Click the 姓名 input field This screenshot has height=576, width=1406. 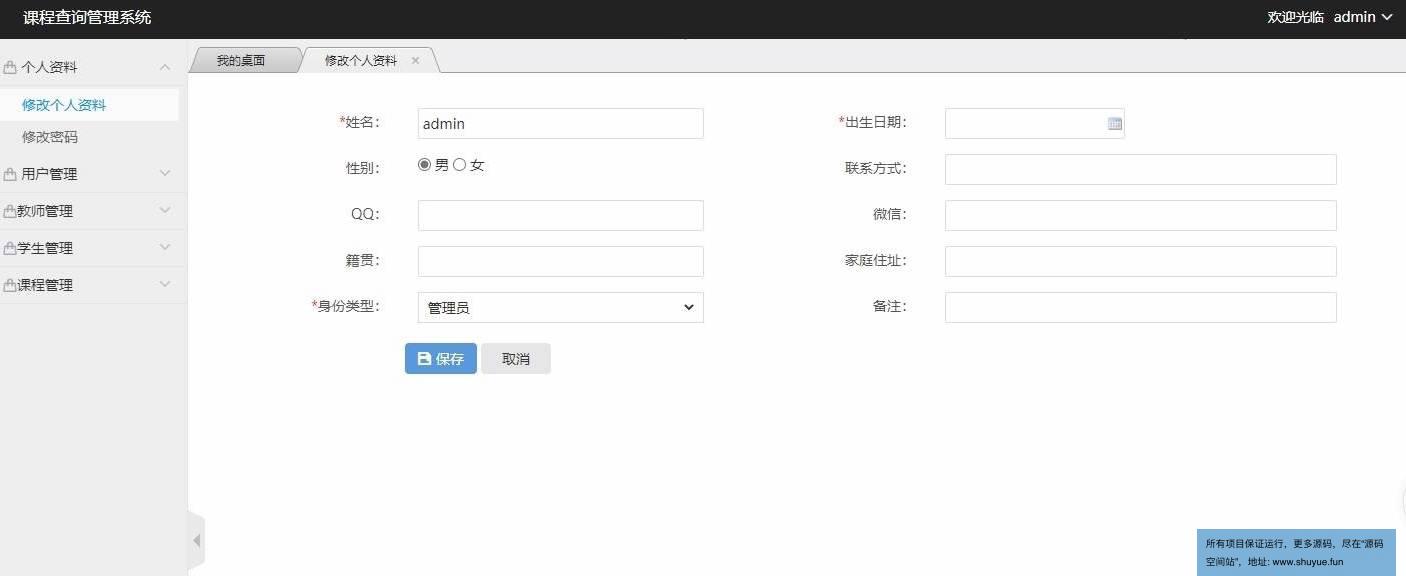(560, 124)
